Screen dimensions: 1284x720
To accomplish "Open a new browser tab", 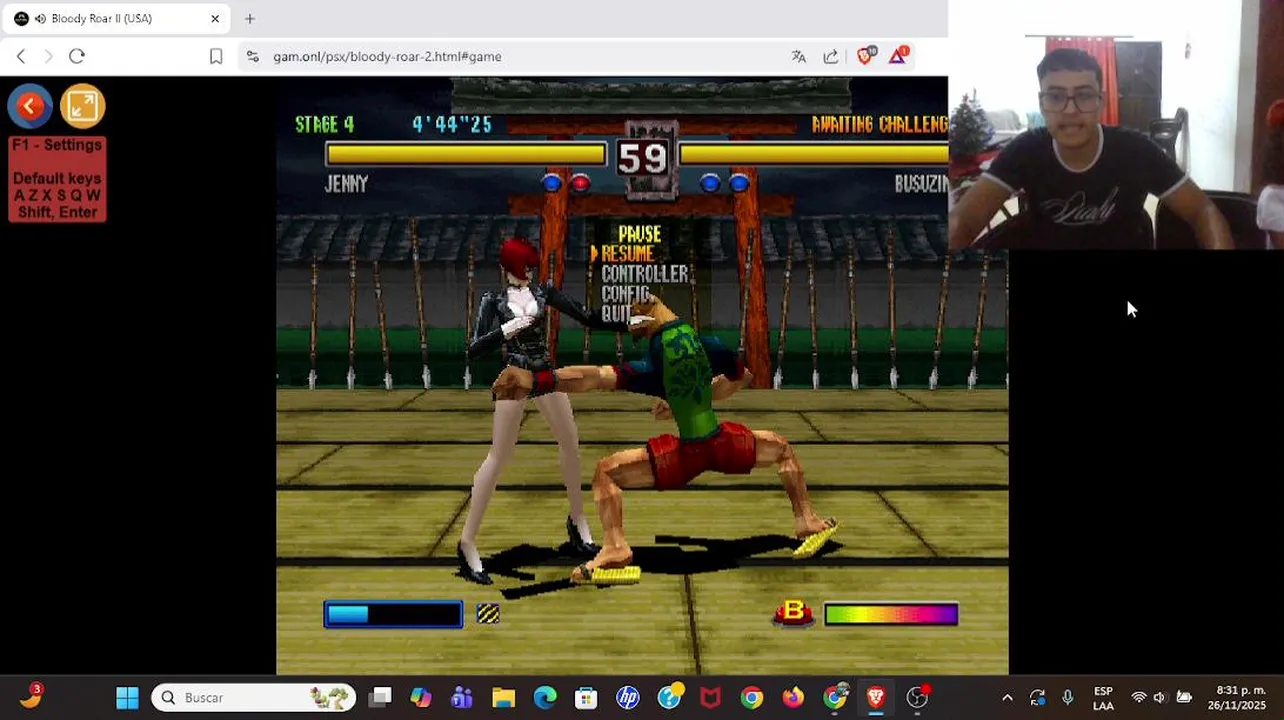I will click(250, 18).
